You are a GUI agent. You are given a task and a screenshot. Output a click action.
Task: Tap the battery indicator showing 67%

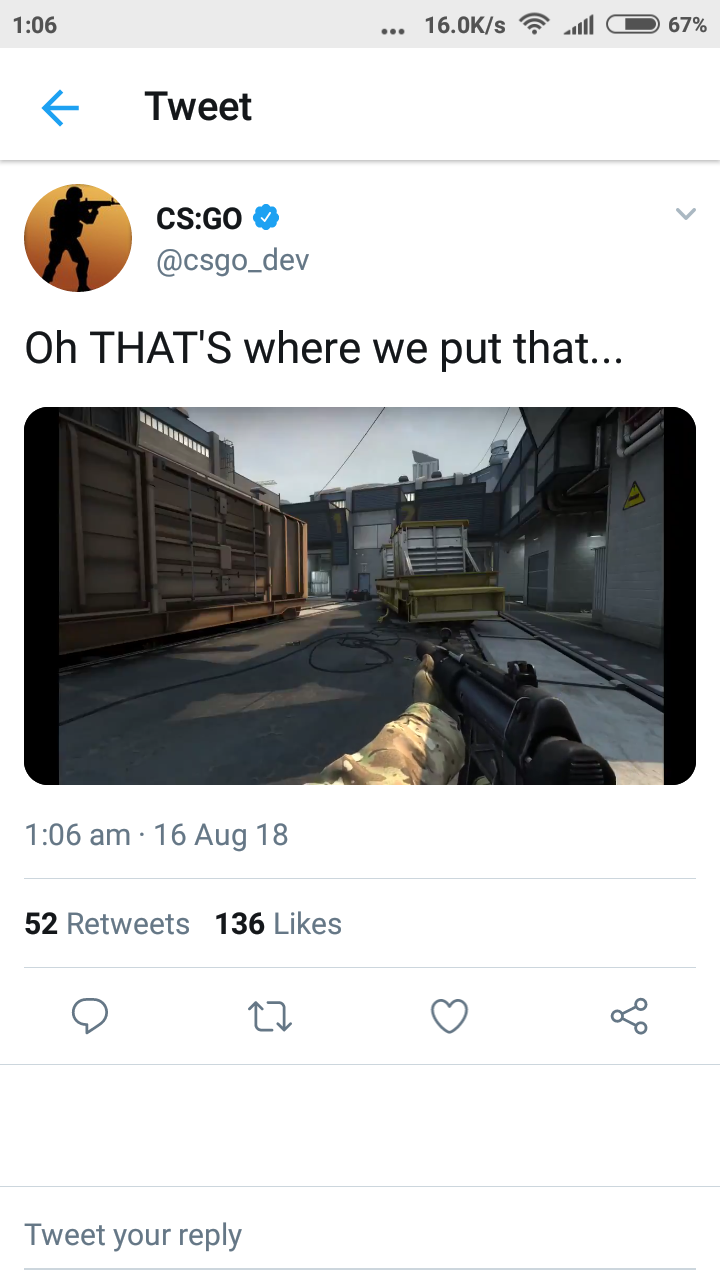point(656,25)
